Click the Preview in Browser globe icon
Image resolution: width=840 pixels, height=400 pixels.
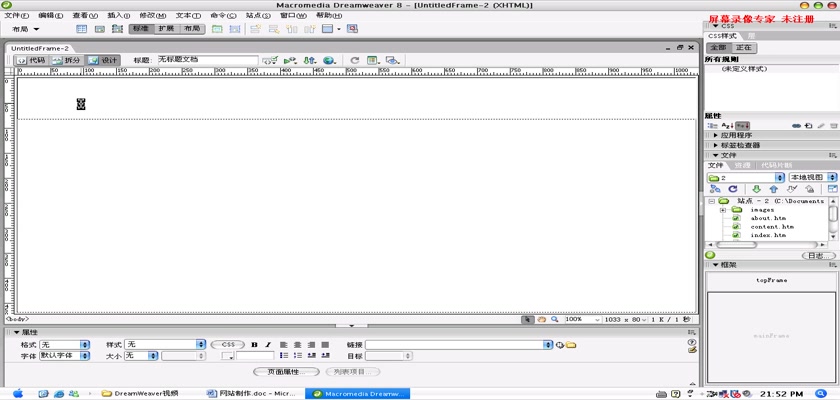click(x=328, y=61)
